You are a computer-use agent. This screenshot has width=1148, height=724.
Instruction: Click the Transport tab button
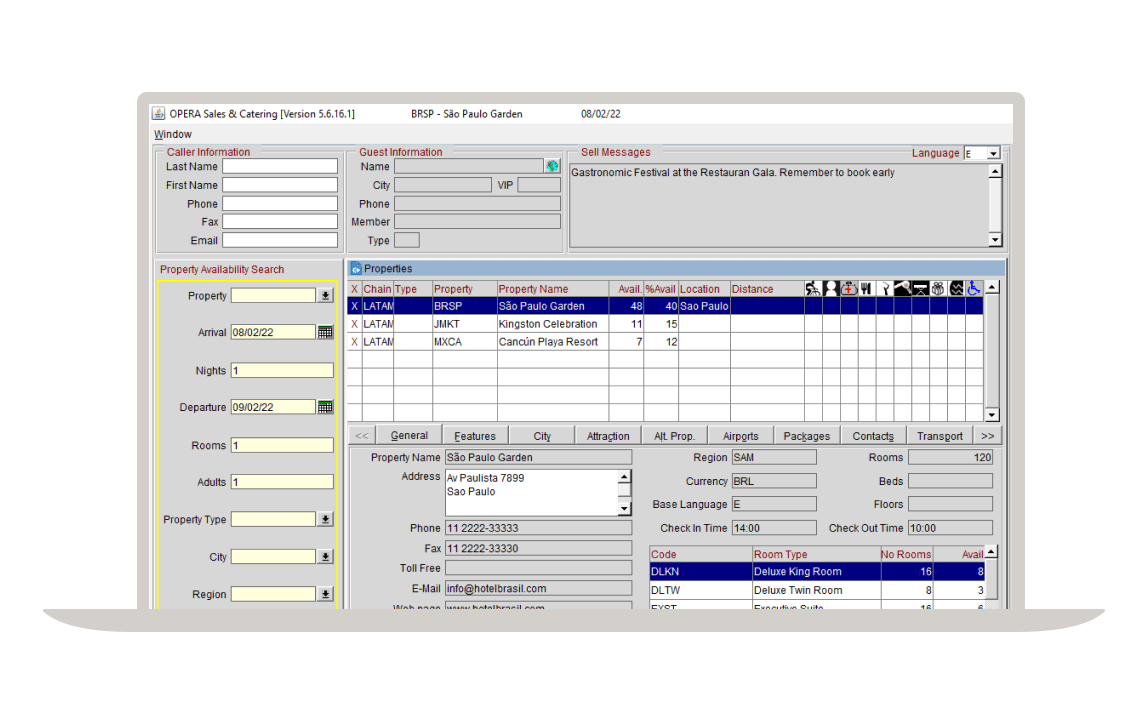940,435
